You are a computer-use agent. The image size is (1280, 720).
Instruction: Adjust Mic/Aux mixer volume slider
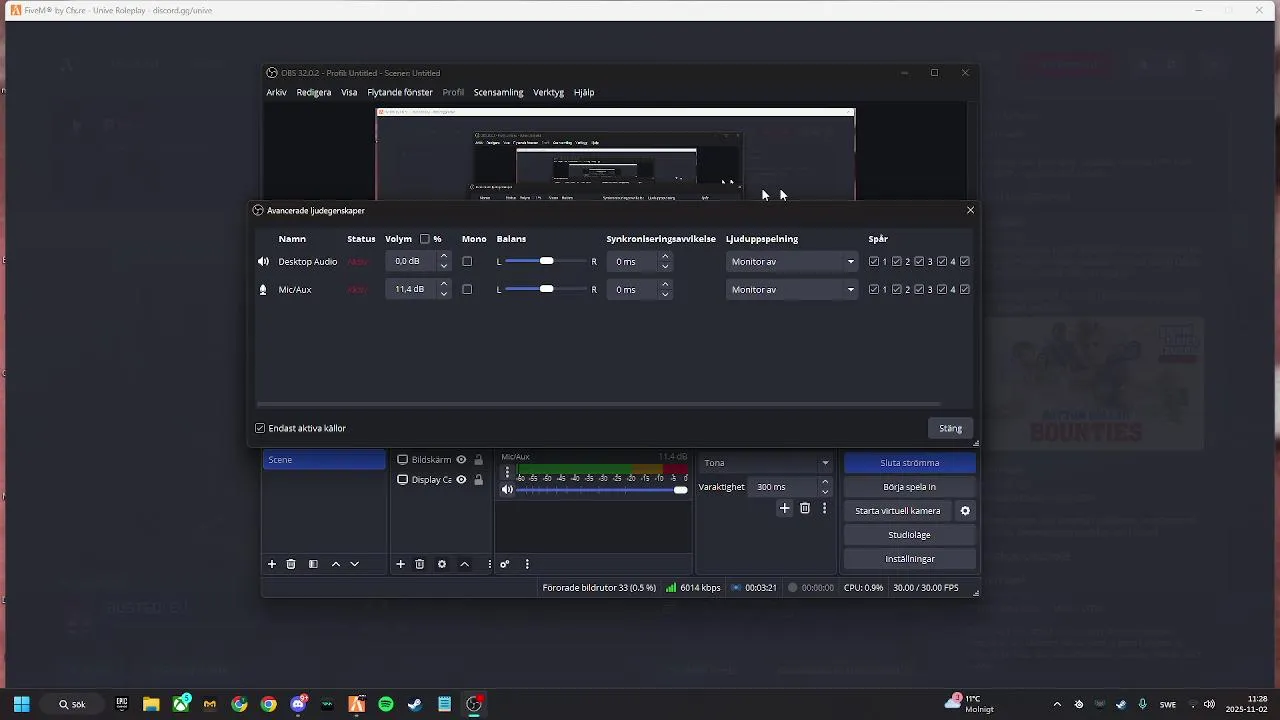click(x=603, y=490)
